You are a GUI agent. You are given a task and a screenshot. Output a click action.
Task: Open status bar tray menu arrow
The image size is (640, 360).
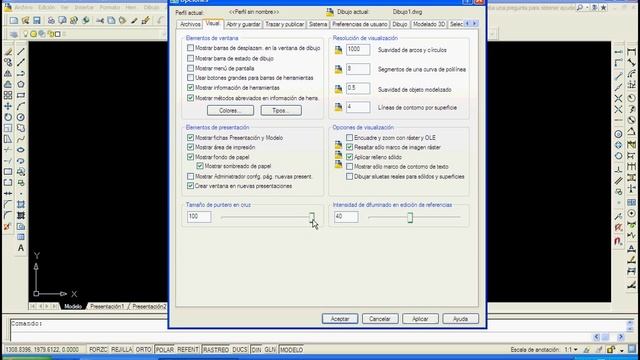622,350
